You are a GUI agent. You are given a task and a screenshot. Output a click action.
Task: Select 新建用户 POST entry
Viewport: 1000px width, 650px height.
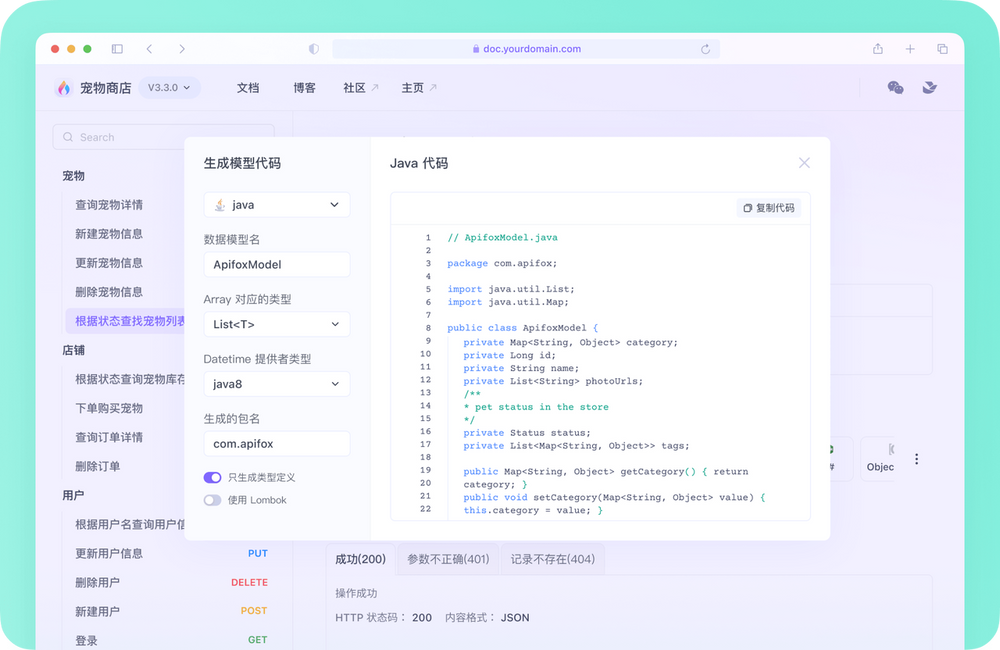click(171, 612)
